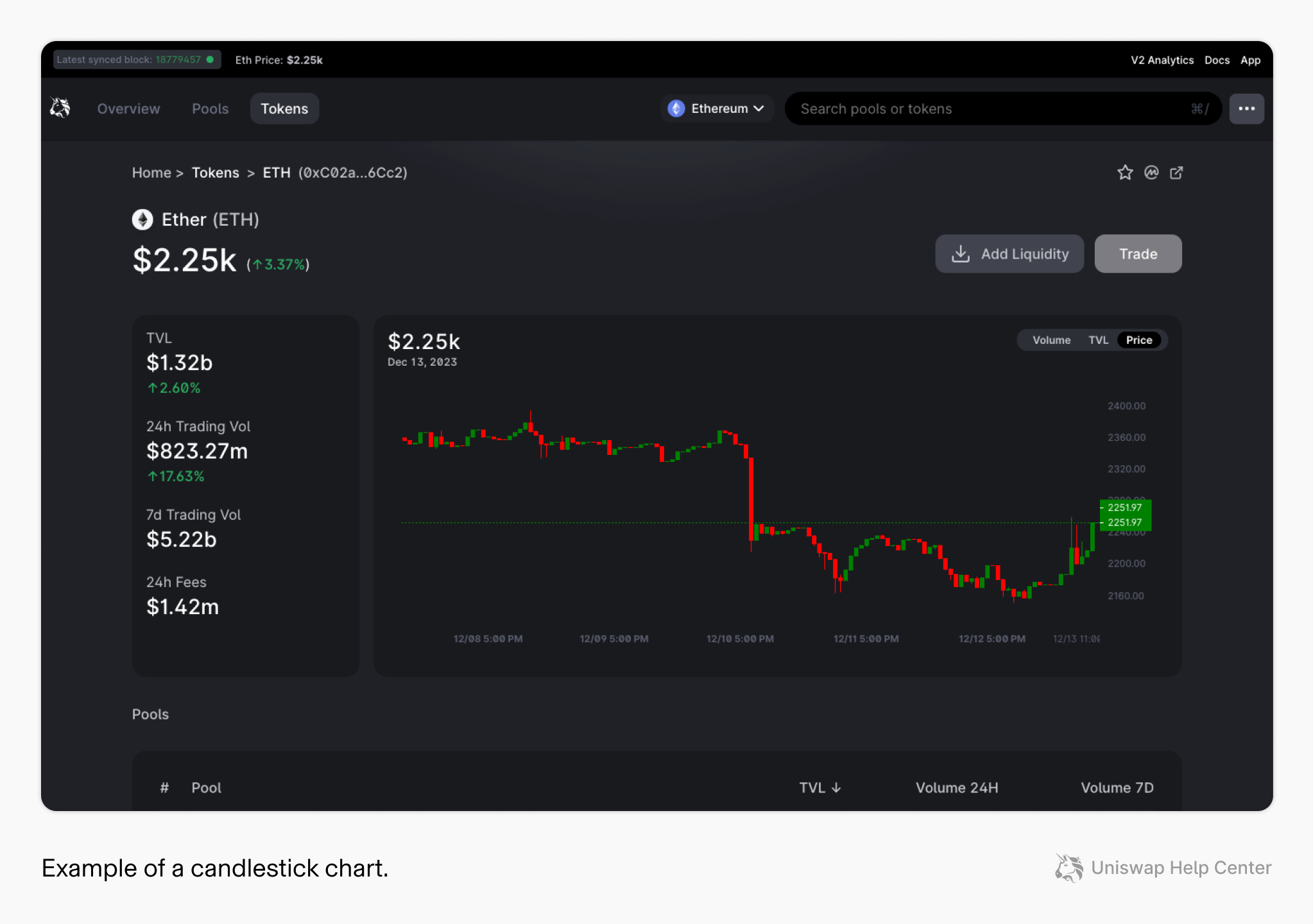Screen dimensions: 1313x924
Task: Open the CoinMarketCap link icon
Action: (1151, 173)
